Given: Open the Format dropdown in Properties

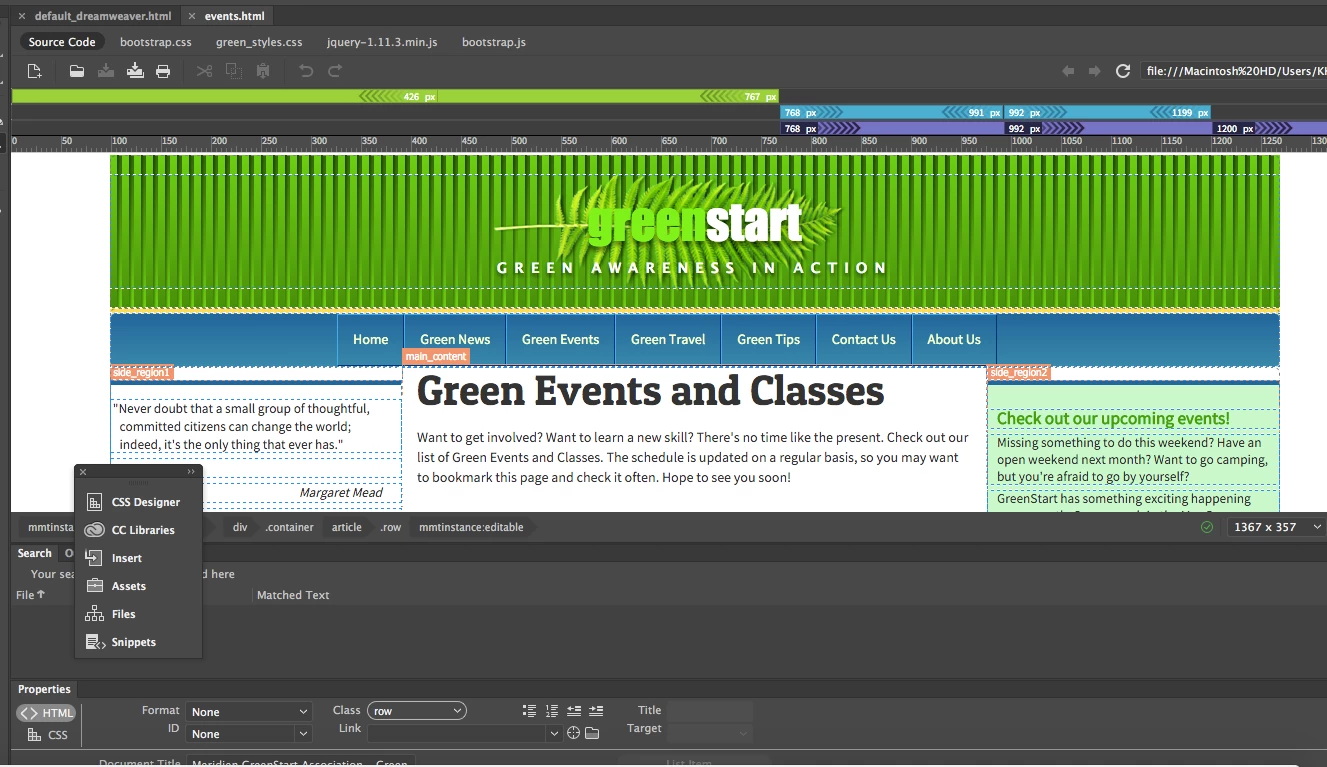Looking at the screenshot, I should point(249,712).
